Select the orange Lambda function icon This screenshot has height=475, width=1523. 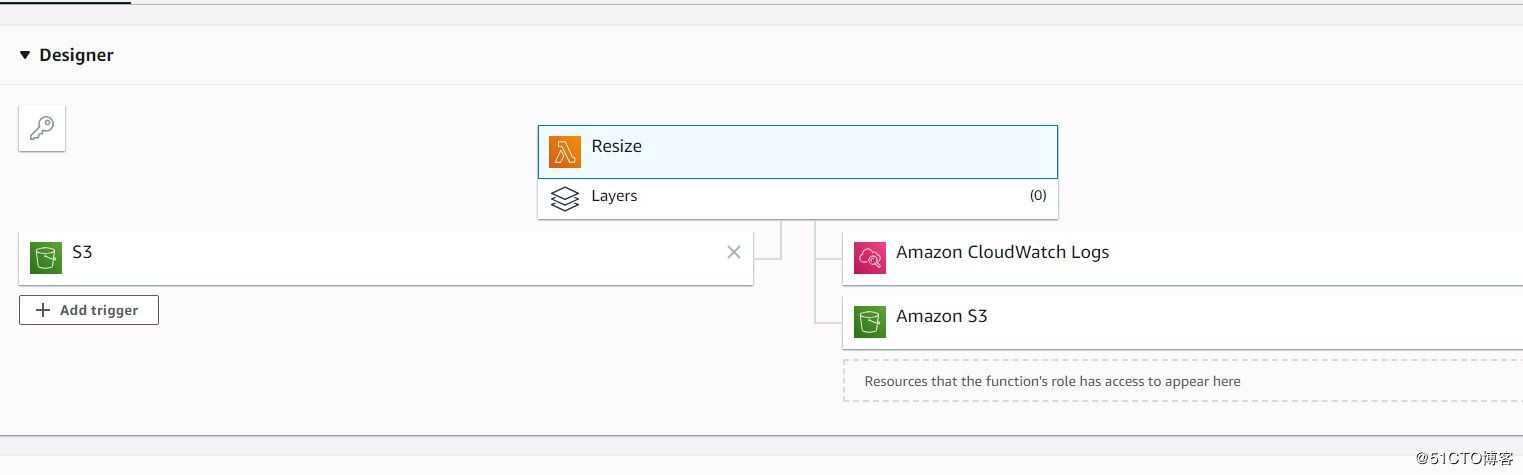(x=565, y=152)
